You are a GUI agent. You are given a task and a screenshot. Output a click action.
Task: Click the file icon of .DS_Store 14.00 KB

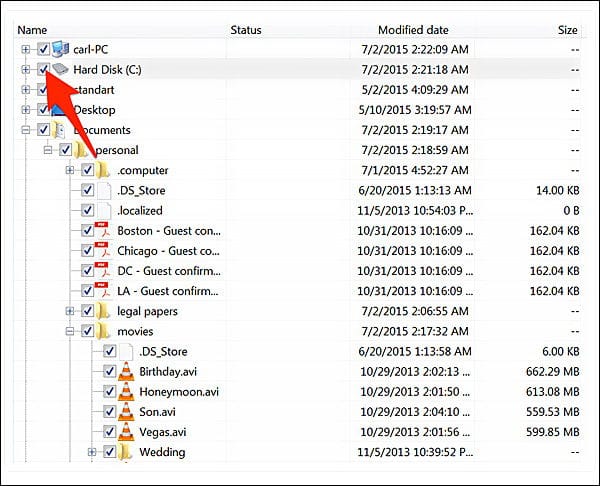tap(104, 190)
